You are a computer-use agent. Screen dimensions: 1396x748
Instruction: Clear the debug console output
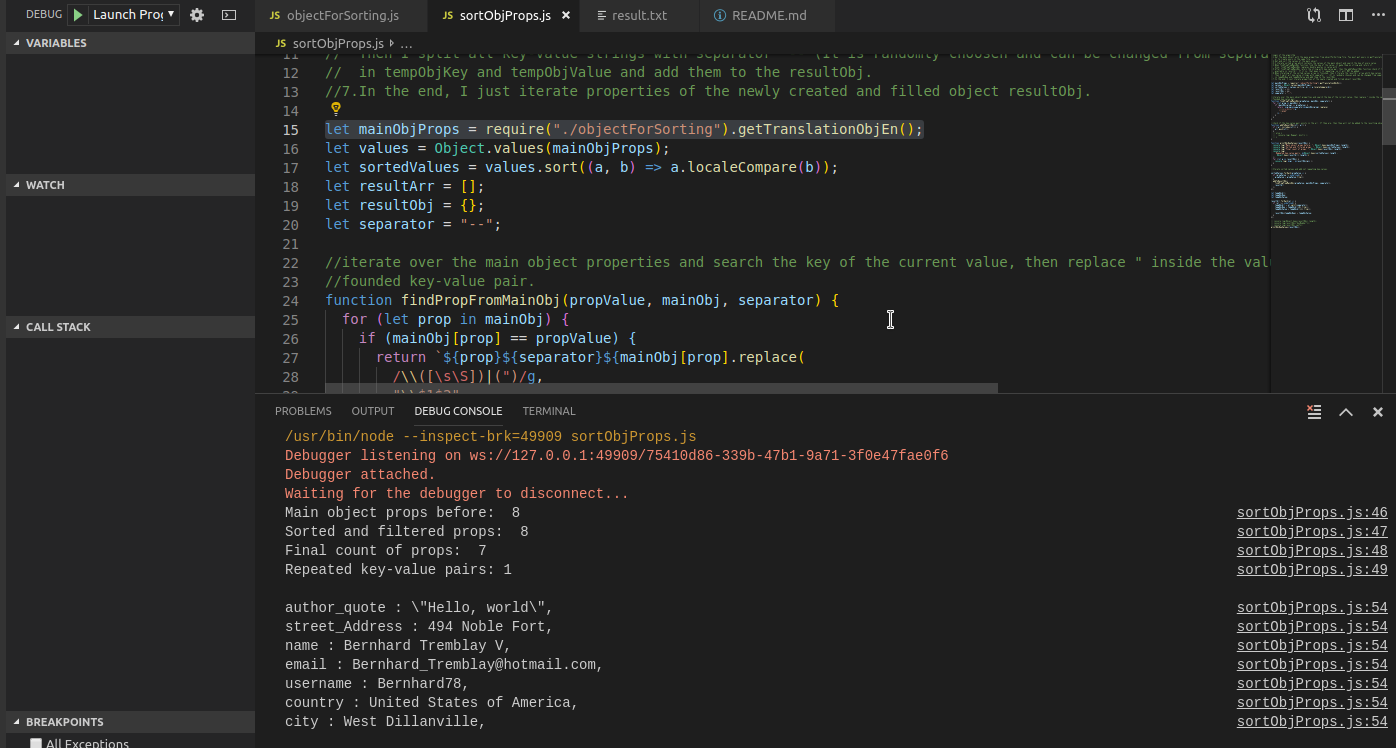[x=1314, y=412]
